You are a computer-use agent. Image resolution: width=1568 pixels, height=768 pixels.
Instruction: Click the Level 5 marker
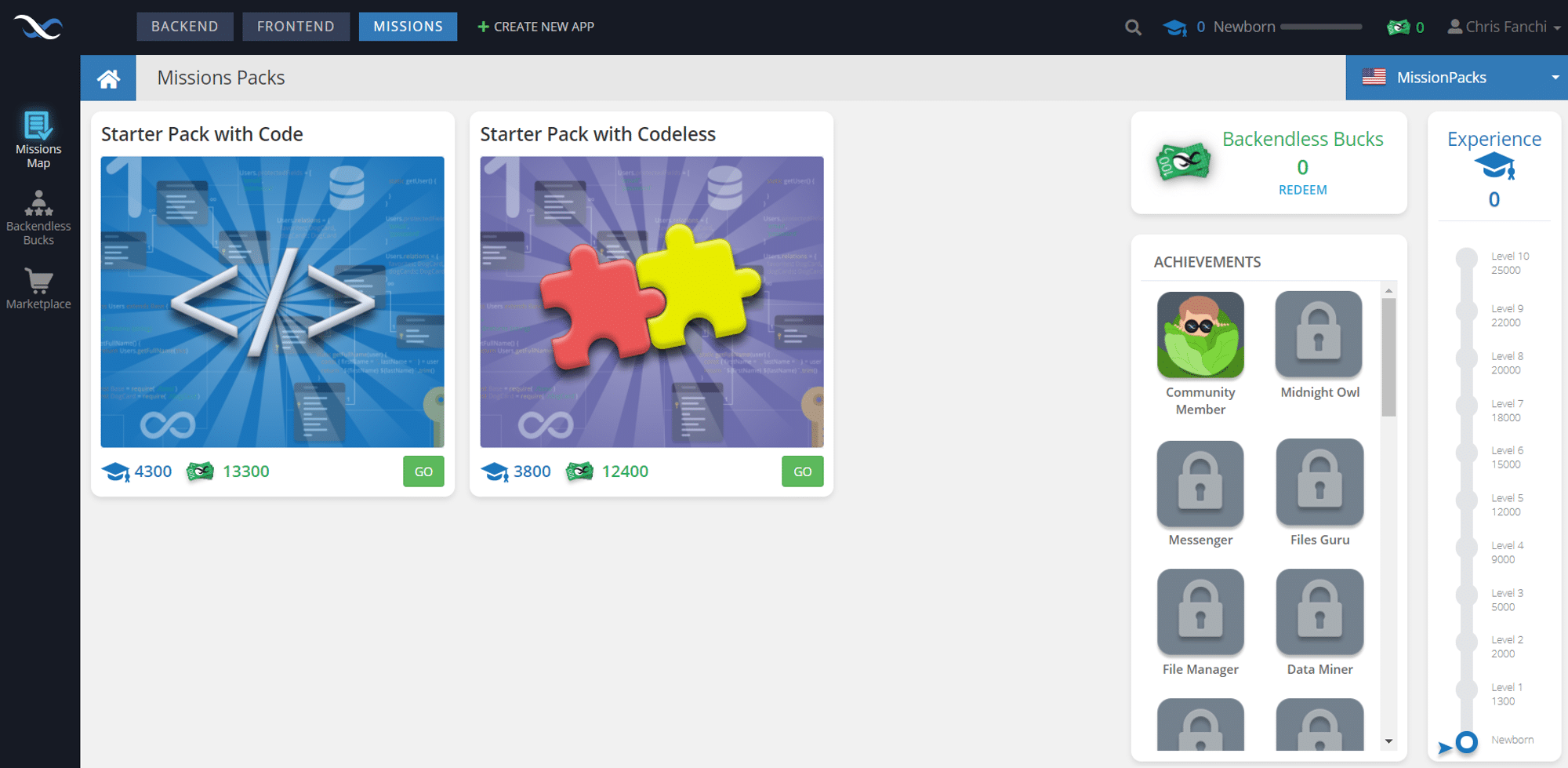(x=1467, y=500)
